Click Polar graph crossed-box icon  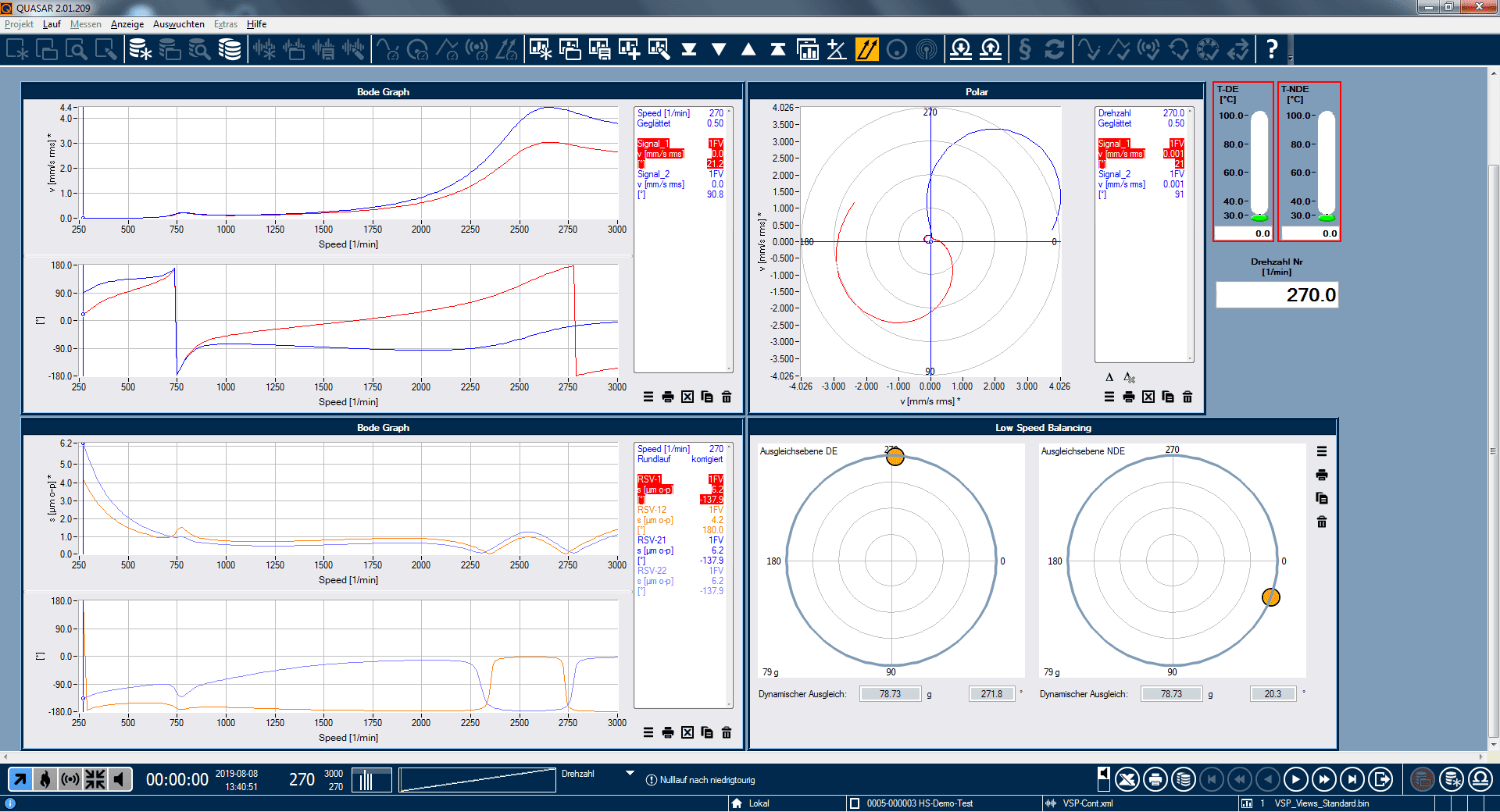[1148, 397]
